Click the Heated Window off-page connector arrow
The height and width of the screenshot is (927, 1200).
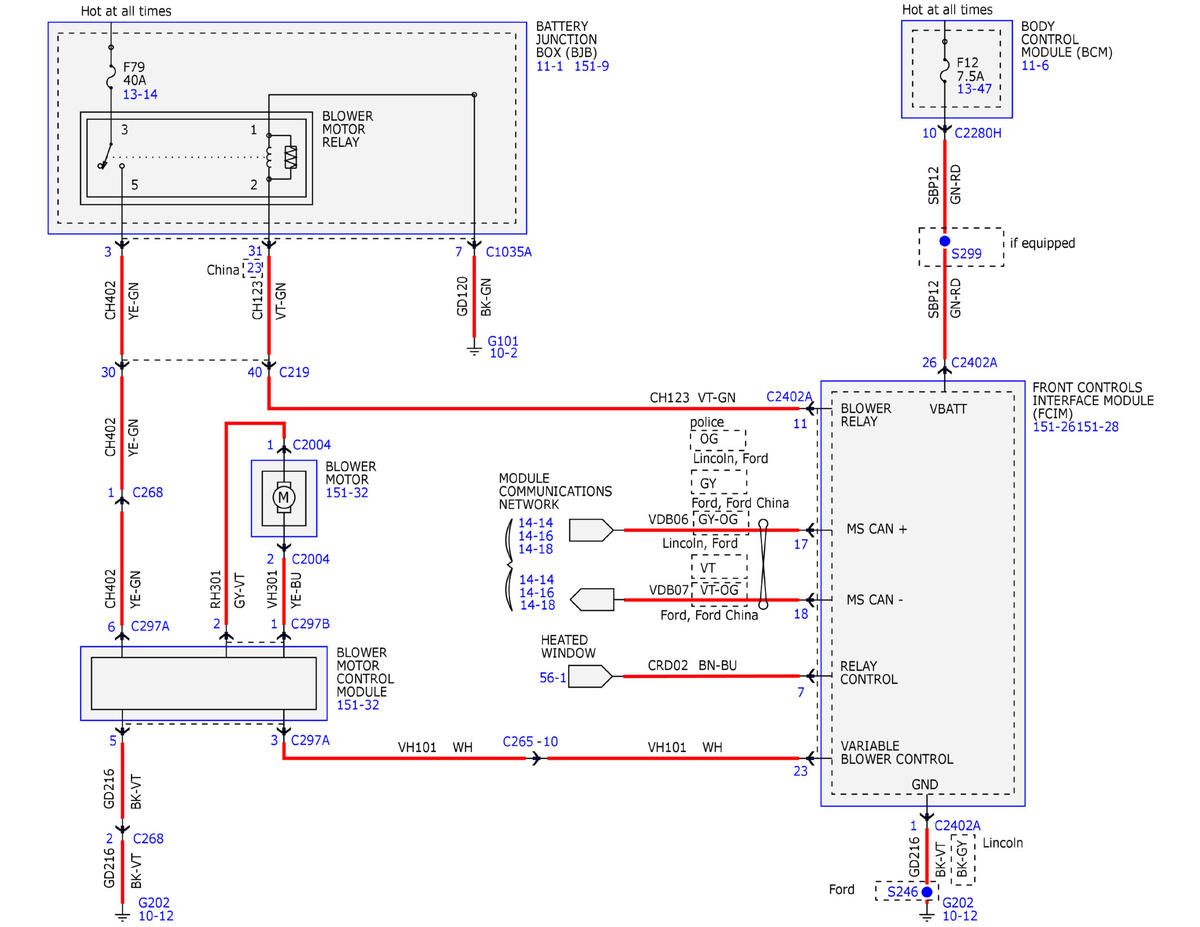pyautogui.click(x=589, y=677)
